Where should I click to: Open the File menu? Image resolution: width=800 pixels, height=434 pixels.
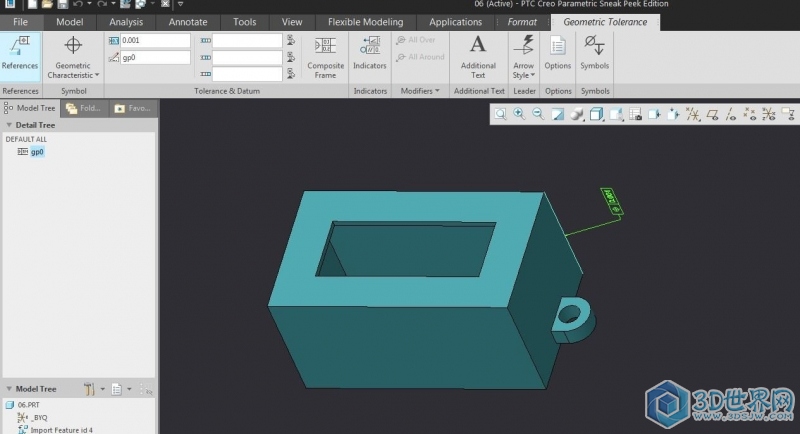coord(21,22)
